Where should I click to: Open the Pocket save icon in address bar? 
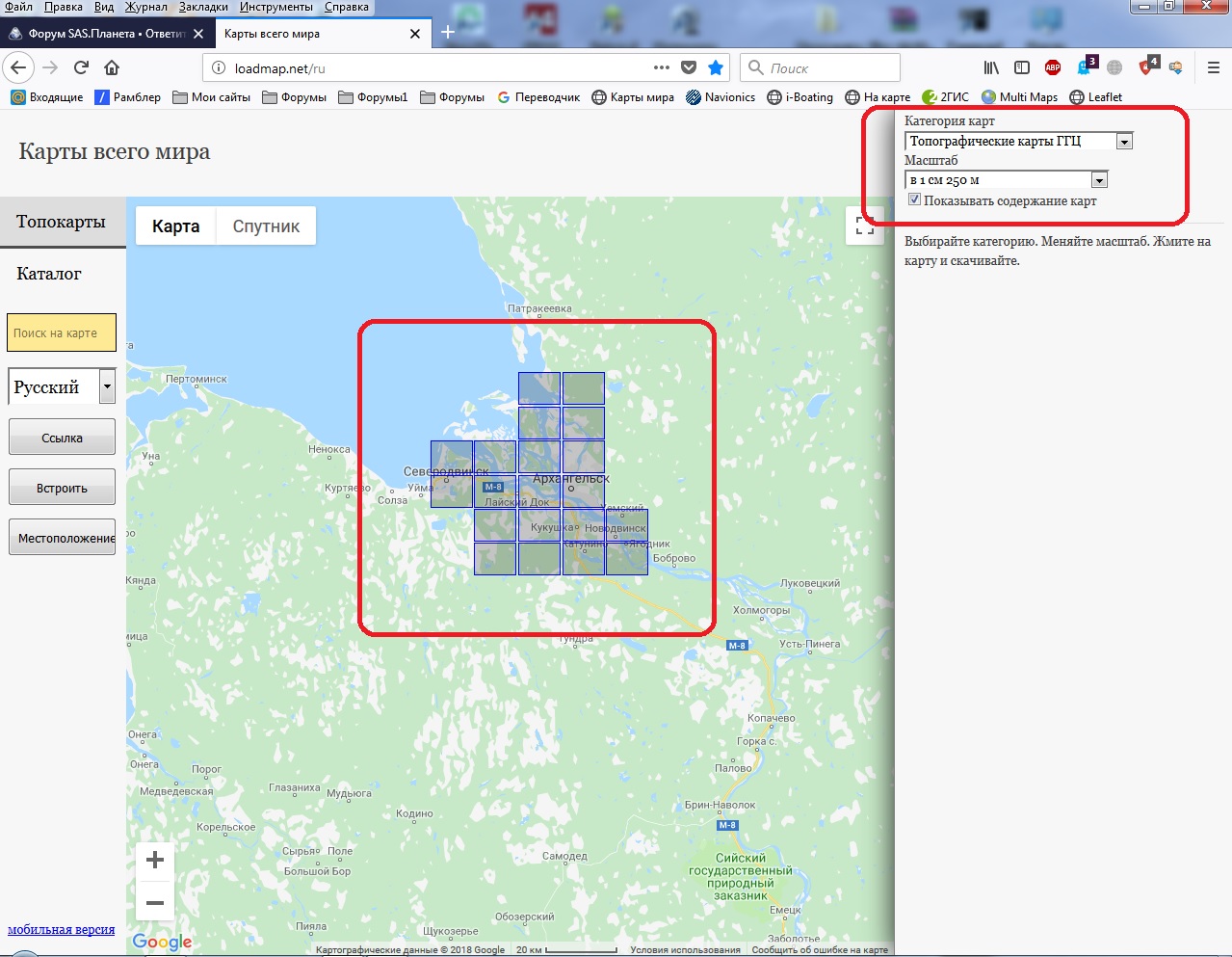[689, 67]
